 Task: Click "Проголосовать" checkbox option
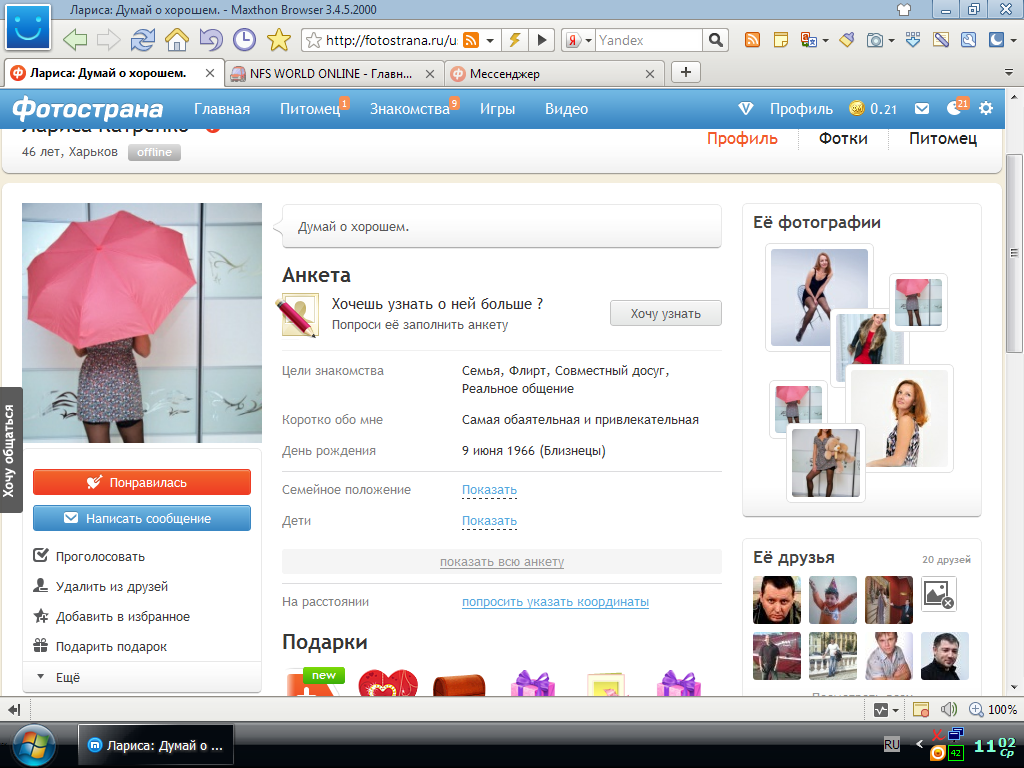point(100,557)
